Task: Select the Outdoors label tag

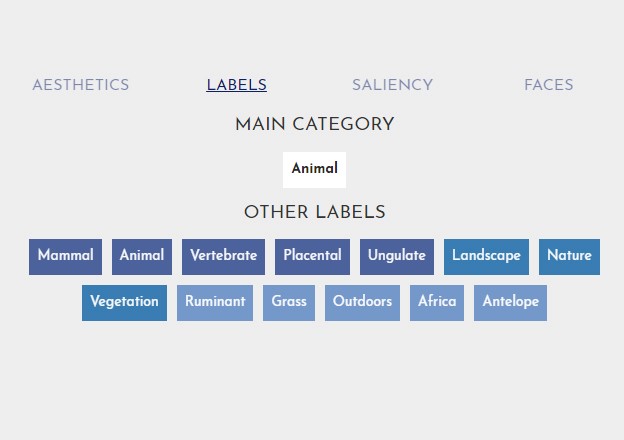Action: click(362, 302)
